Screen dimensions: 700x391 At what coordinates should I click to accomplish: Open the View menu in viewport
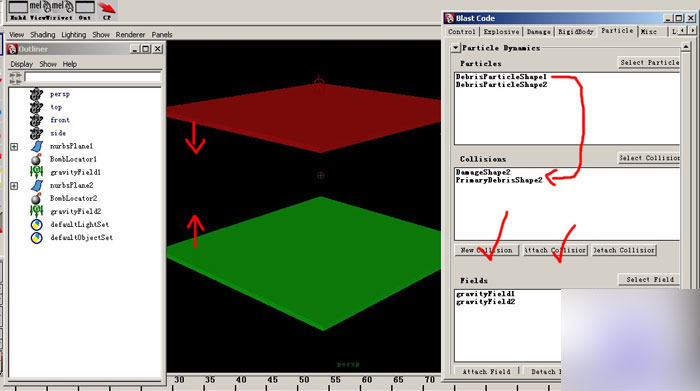point(17,35)
